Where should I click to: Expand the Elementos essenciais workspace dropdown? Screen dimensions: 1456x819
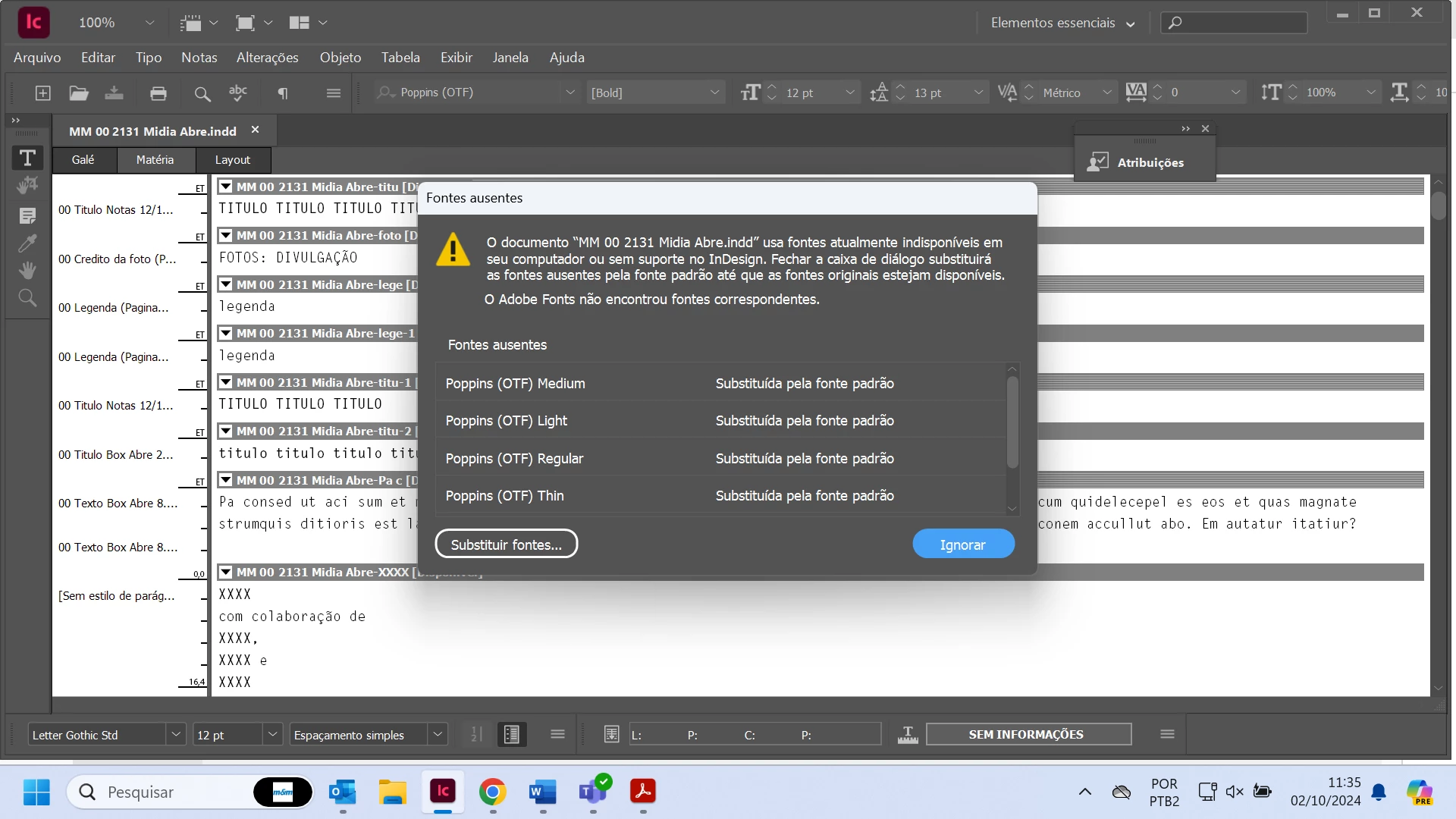pos(1130,24)
